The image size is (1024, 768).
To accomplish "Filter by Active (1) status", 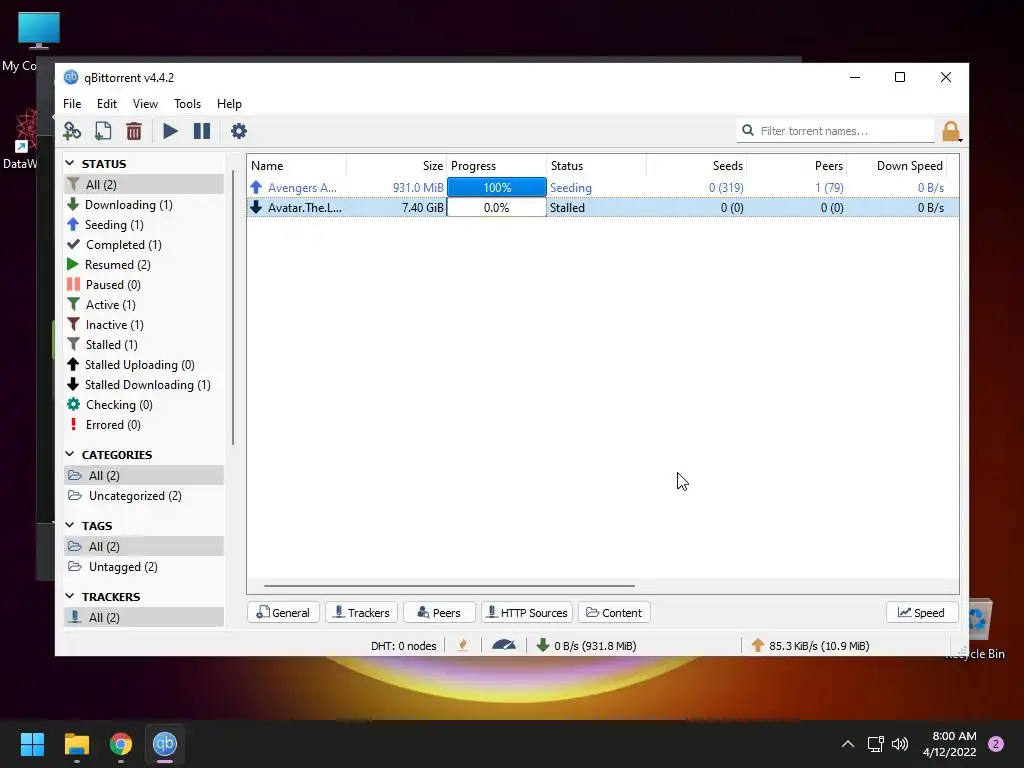I will 144,305.
